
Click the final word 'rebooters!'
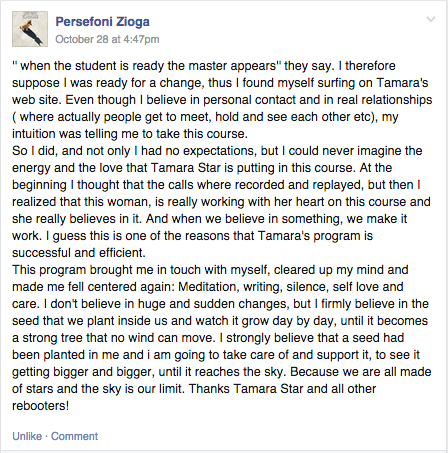coord(41,406)
